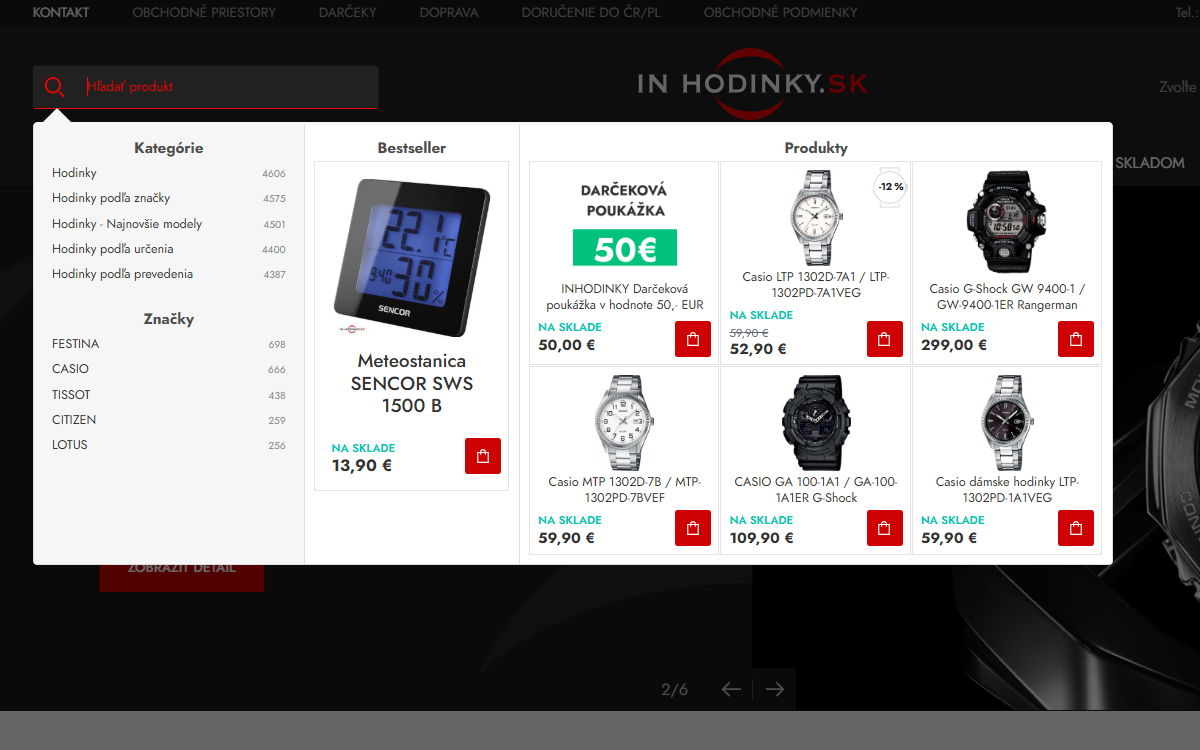Go to previous slide arrow
The image size is (1200, 750).
coord(731,689)
